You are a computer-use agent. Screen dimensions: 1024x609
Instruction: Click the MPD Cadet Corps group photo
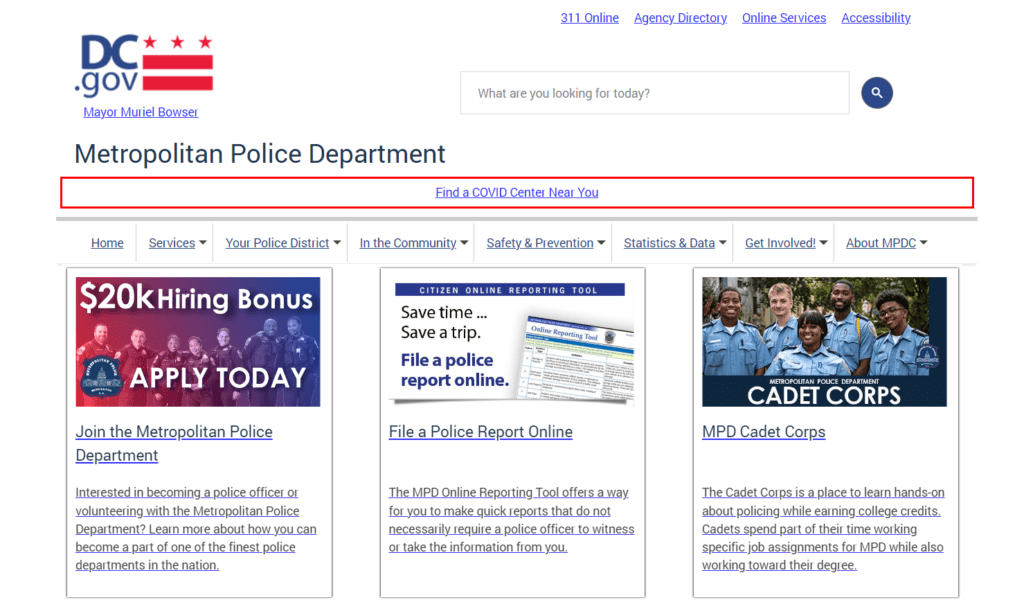point(823,340)
